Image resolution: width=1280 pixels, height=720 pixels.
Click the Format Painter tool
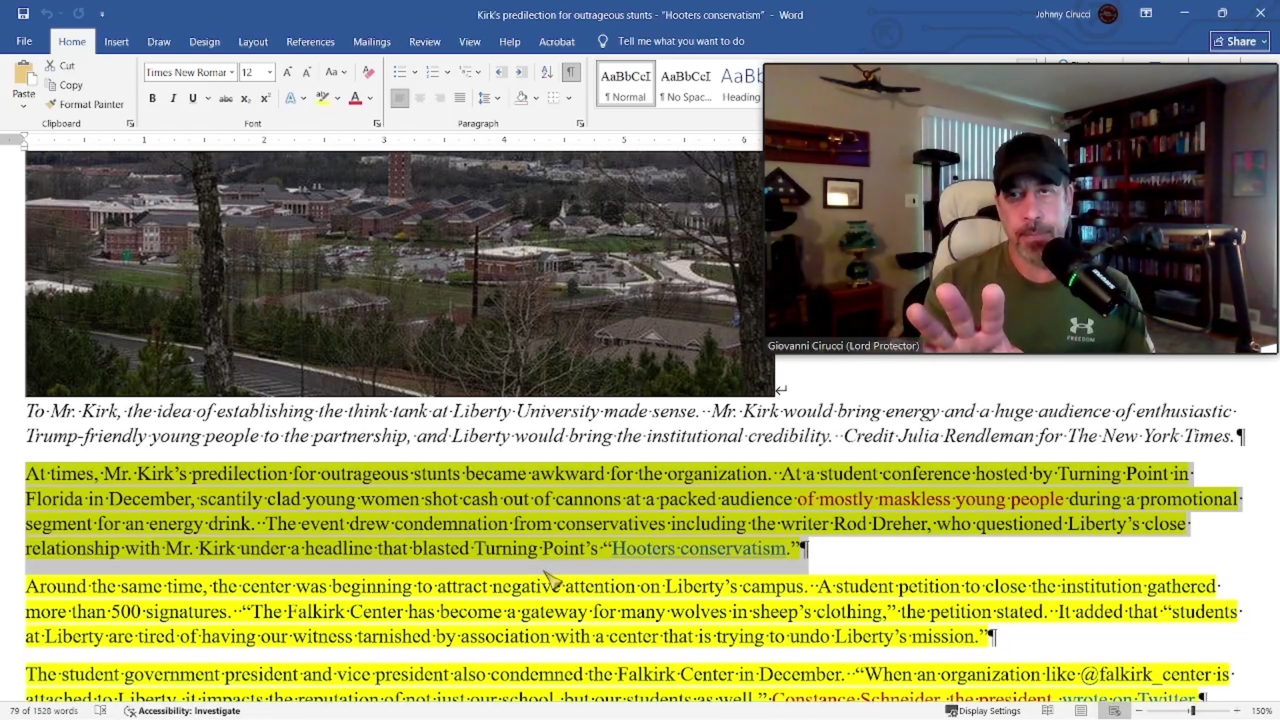tap(84, 104)
